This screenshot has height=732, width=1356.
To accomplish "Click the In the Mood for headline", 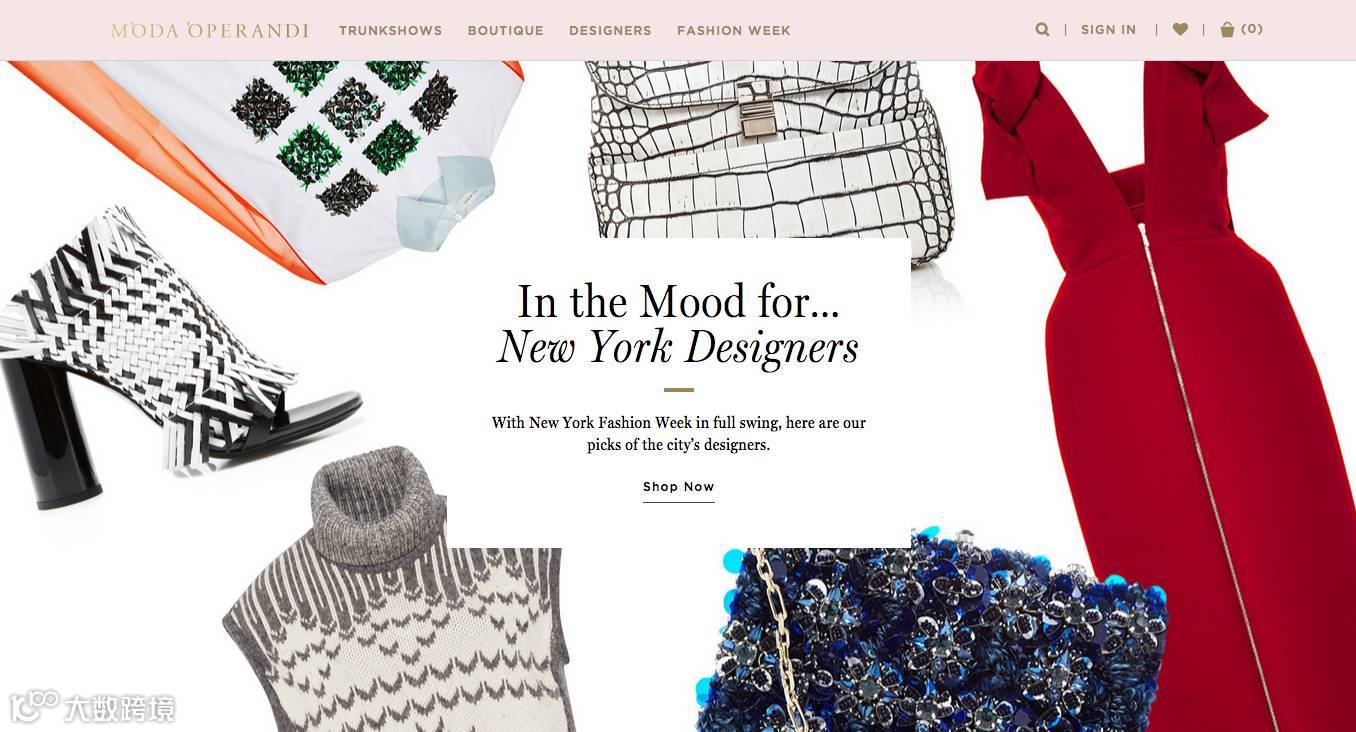I will point(678,302).
